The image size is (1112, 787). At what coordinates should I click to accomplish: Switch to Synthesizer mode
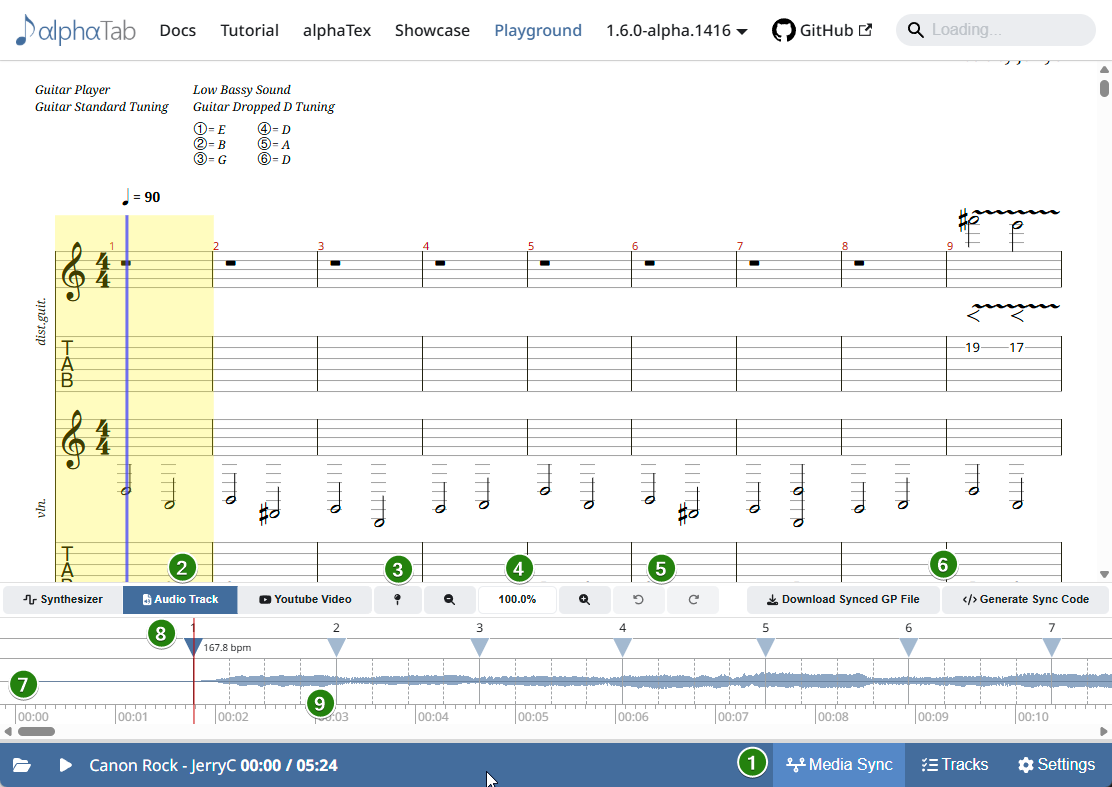tap(63, 599)
